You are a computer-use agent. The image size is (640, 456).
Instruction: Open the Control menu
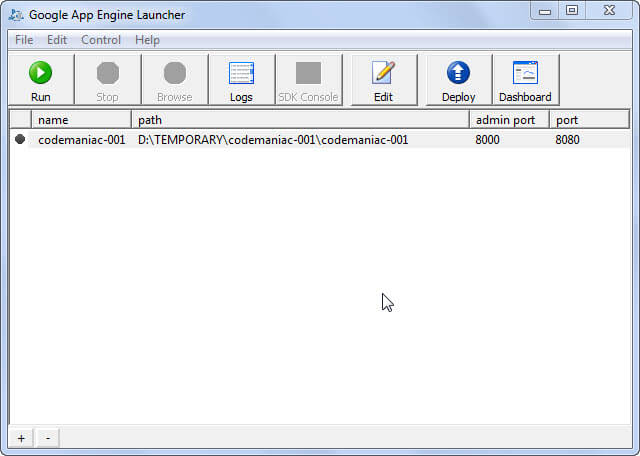101,40
